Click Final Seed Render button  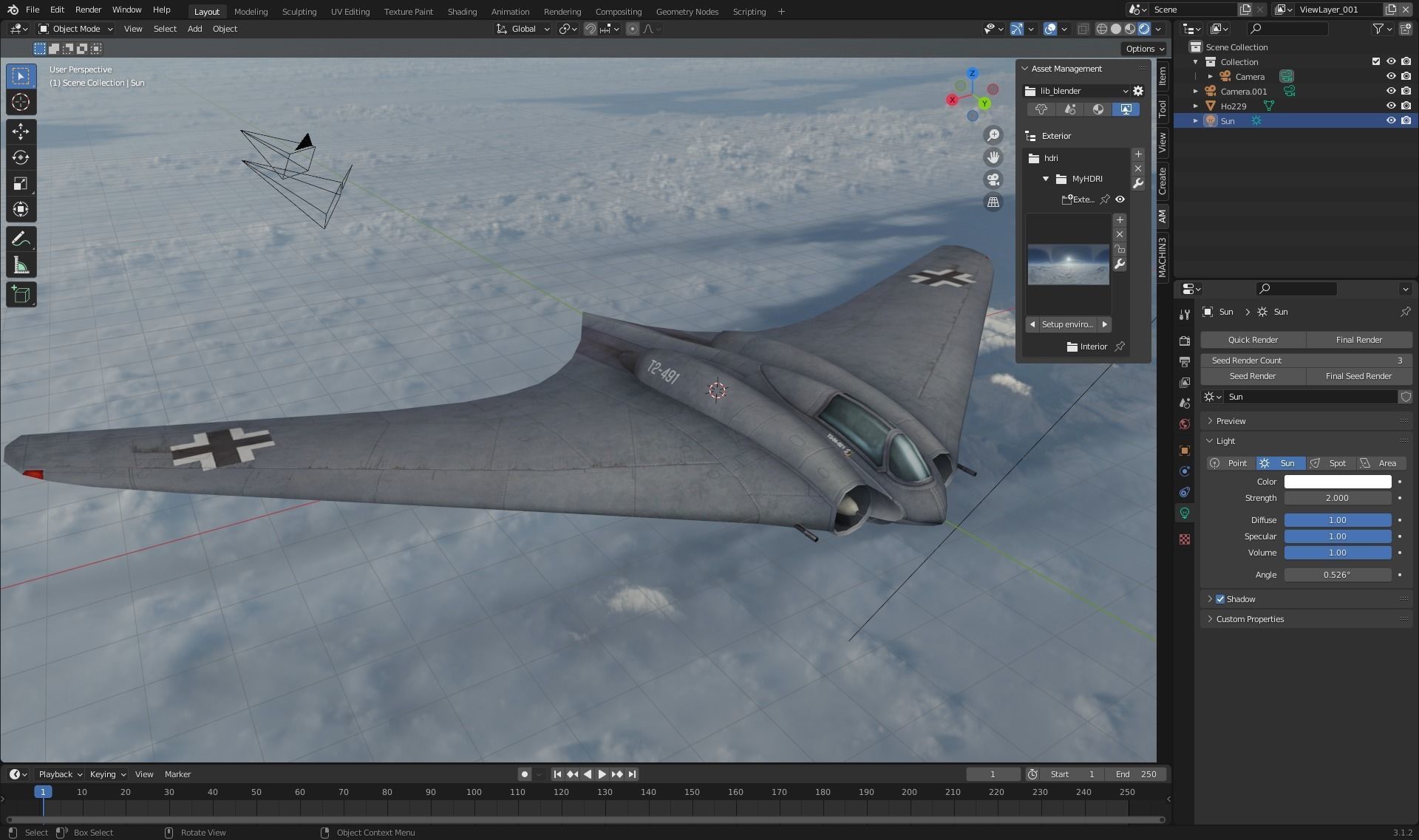click(1358, 376)
